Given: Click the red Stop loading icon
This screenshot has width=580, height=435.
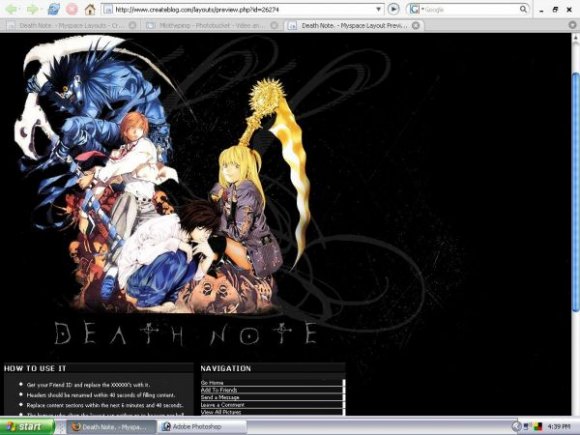Looking at the screenshot, I should tap(72, 9).
